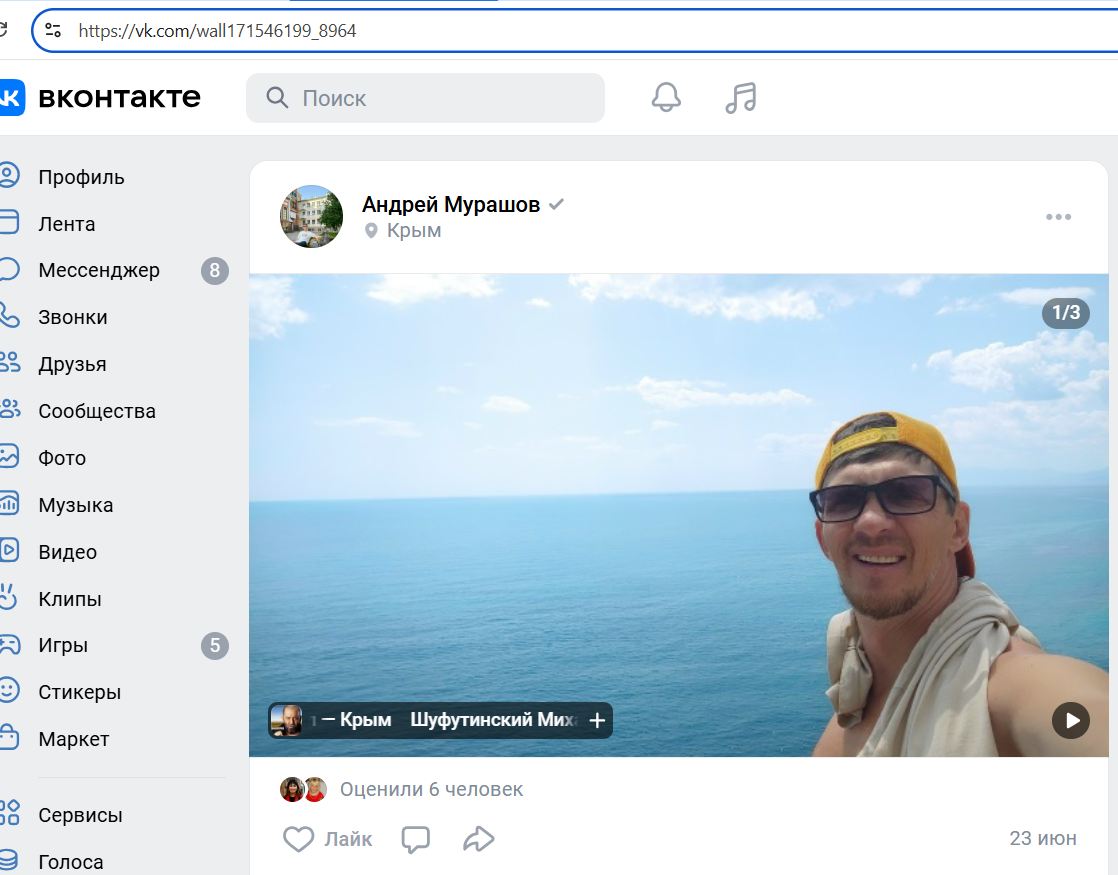Add the song Шуфутинский to your music

[597, 719]
